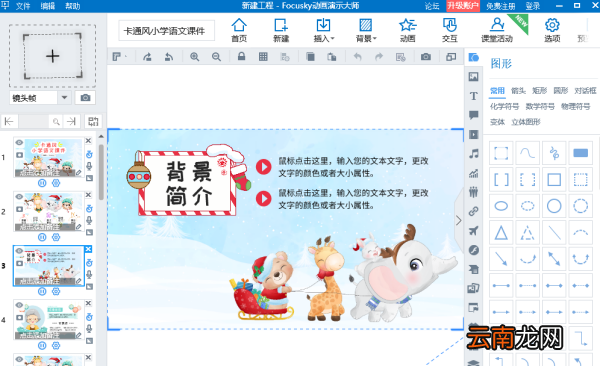Edit the project title field 卡通风小学语文课件
This screenshot has width=600, height=366.
coord(166,31)
